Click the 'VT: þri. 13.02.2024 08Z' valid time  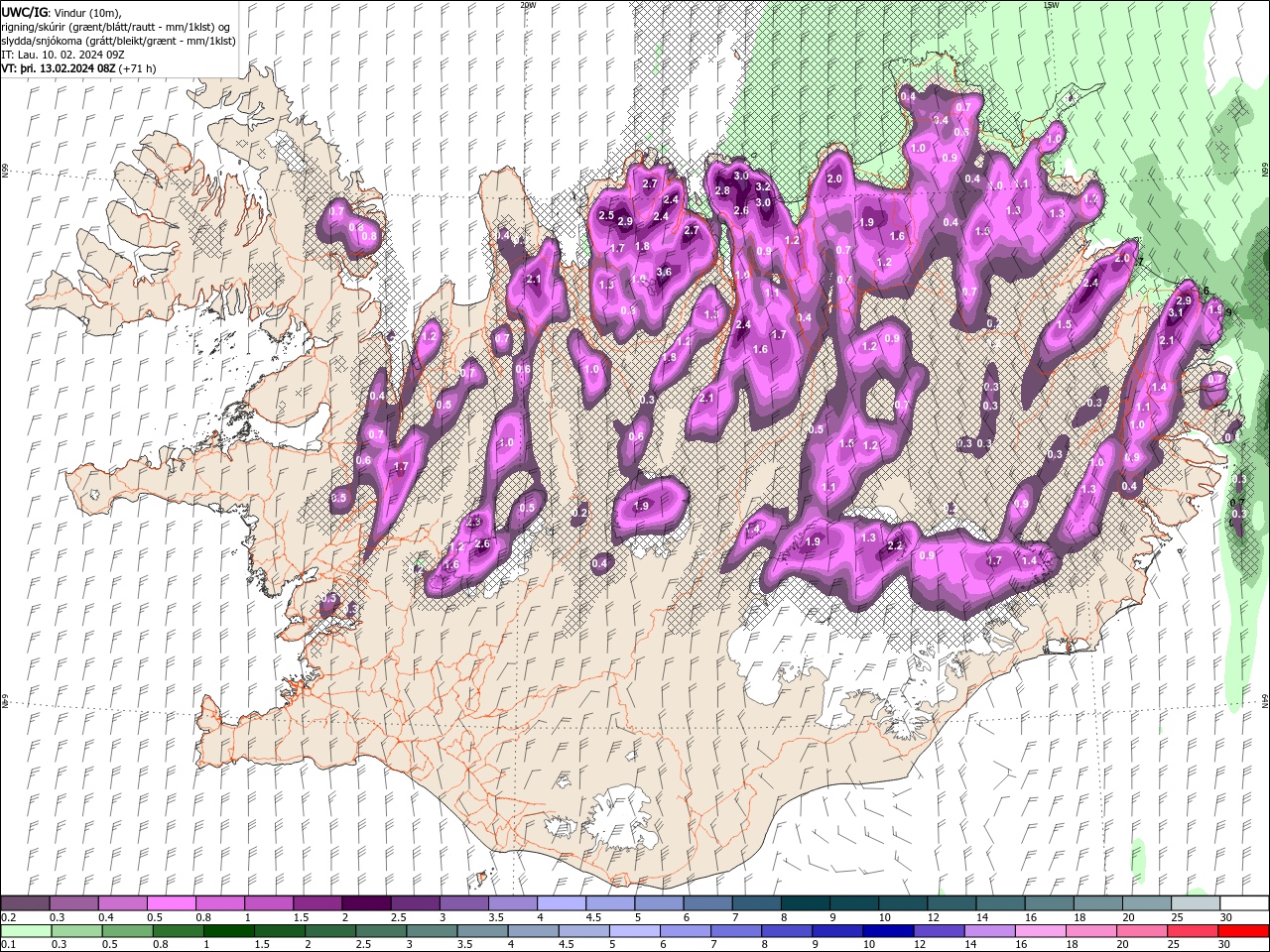59,68
